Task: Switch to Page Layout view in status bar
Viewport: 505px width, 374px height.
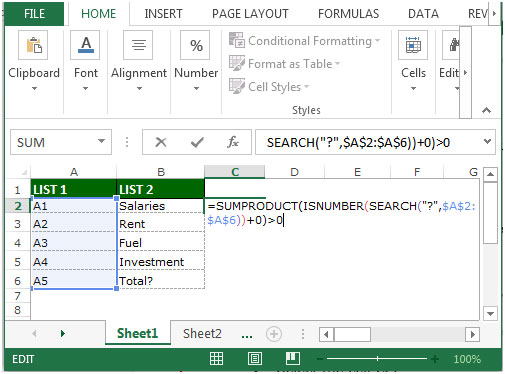Action: pyautogui.click(x=255, y=359)
